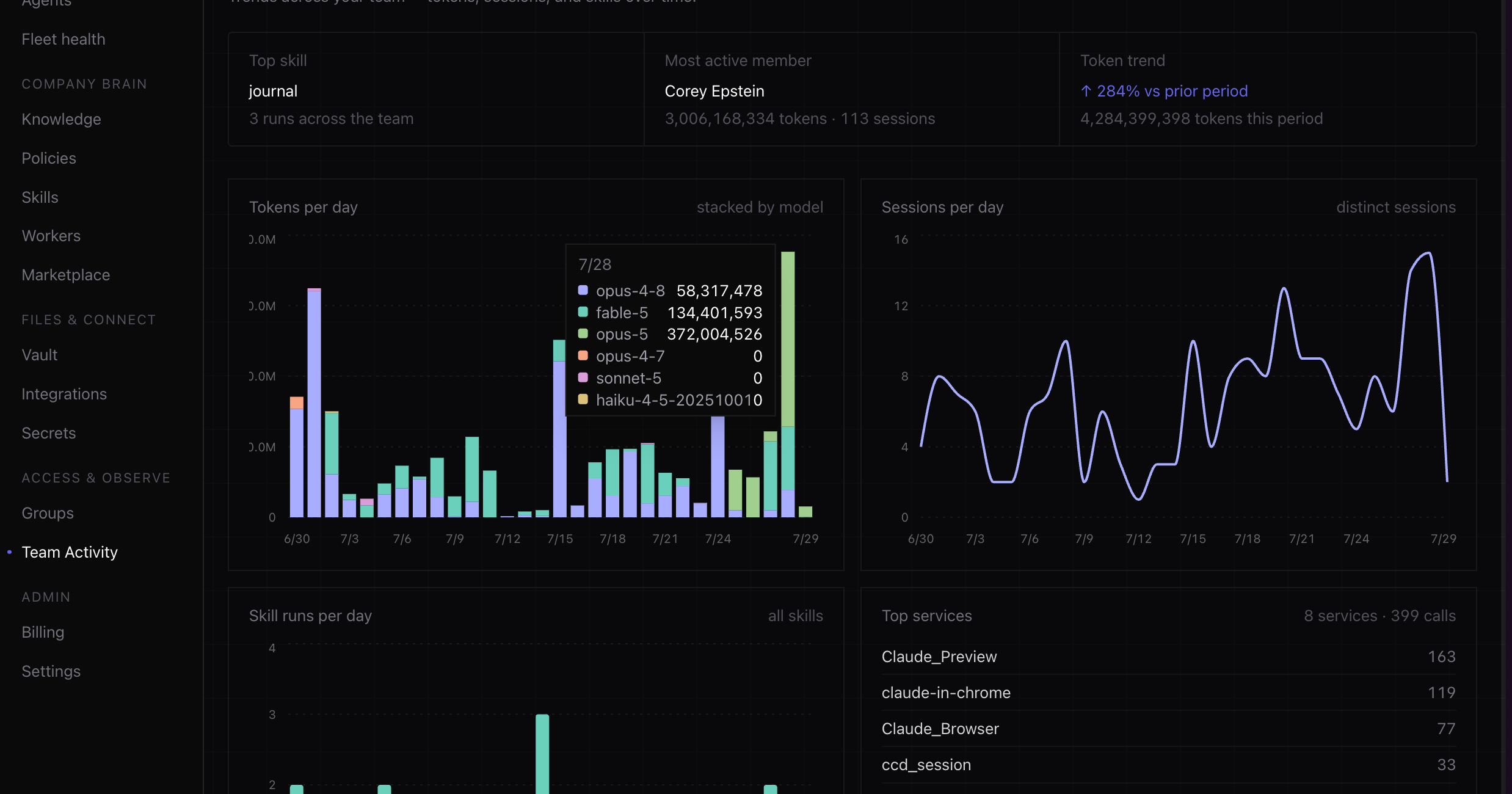Click the 'stacked by model' label
The height and width of the screenshot is (794, 1512).
tap(760, 207)
